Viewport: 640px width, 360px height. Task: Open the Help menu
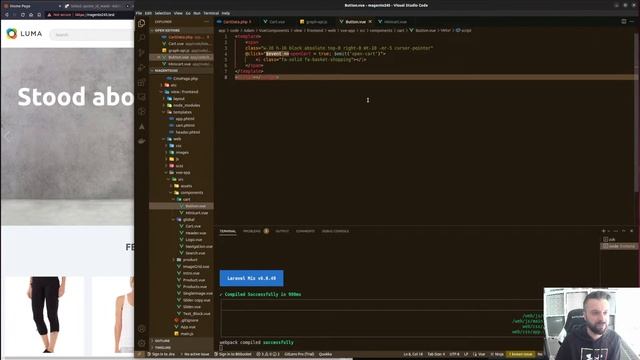[226, 13]
